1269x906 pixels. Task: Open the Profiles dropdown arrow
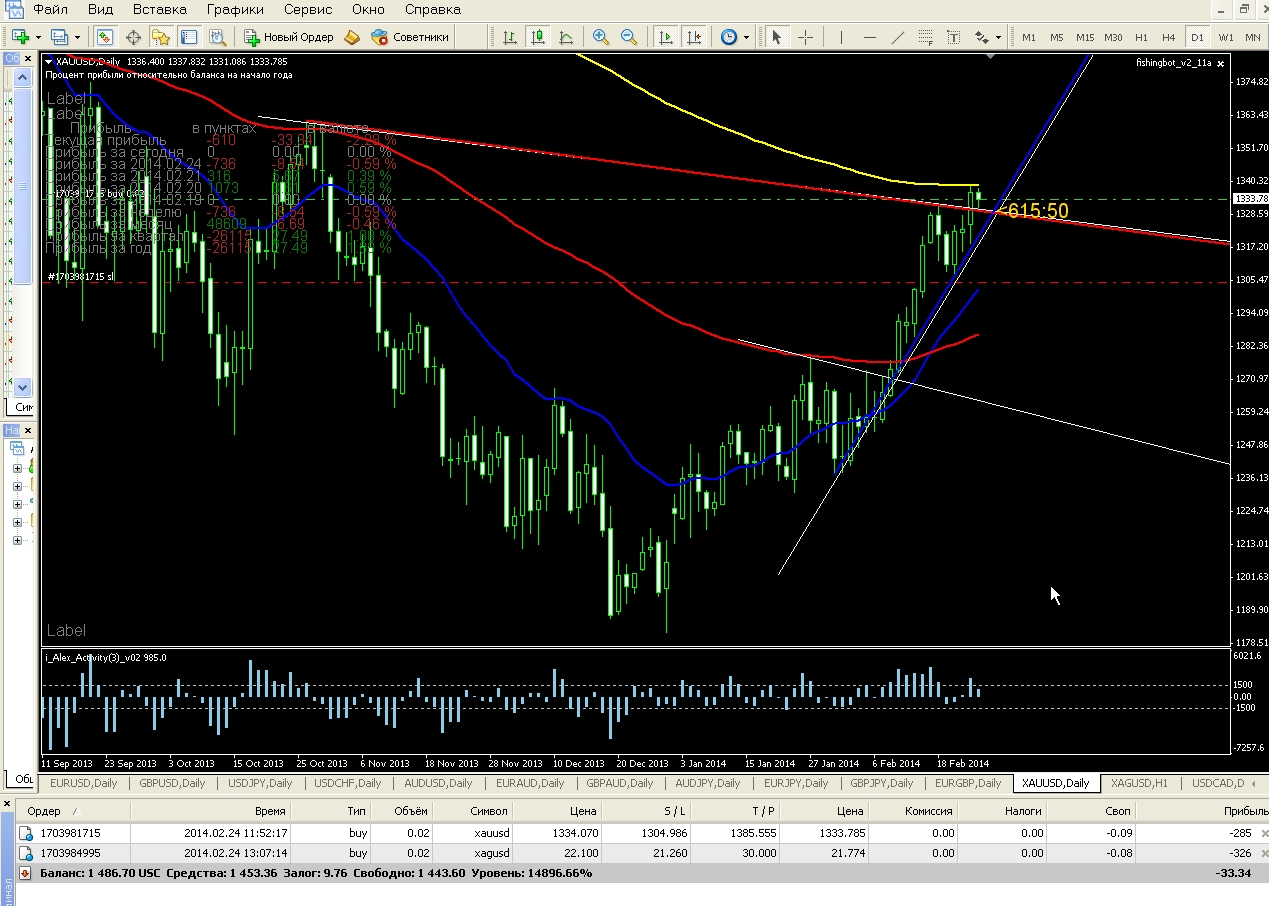[x=78, y=38]
